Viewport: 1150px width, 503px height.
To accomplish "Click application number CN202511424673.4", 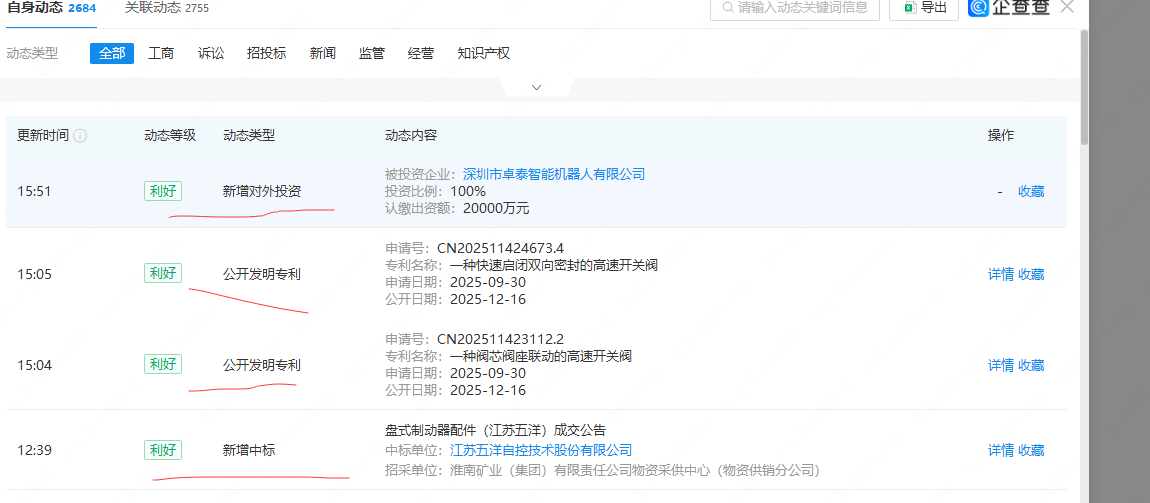I will tap(500, 247).
